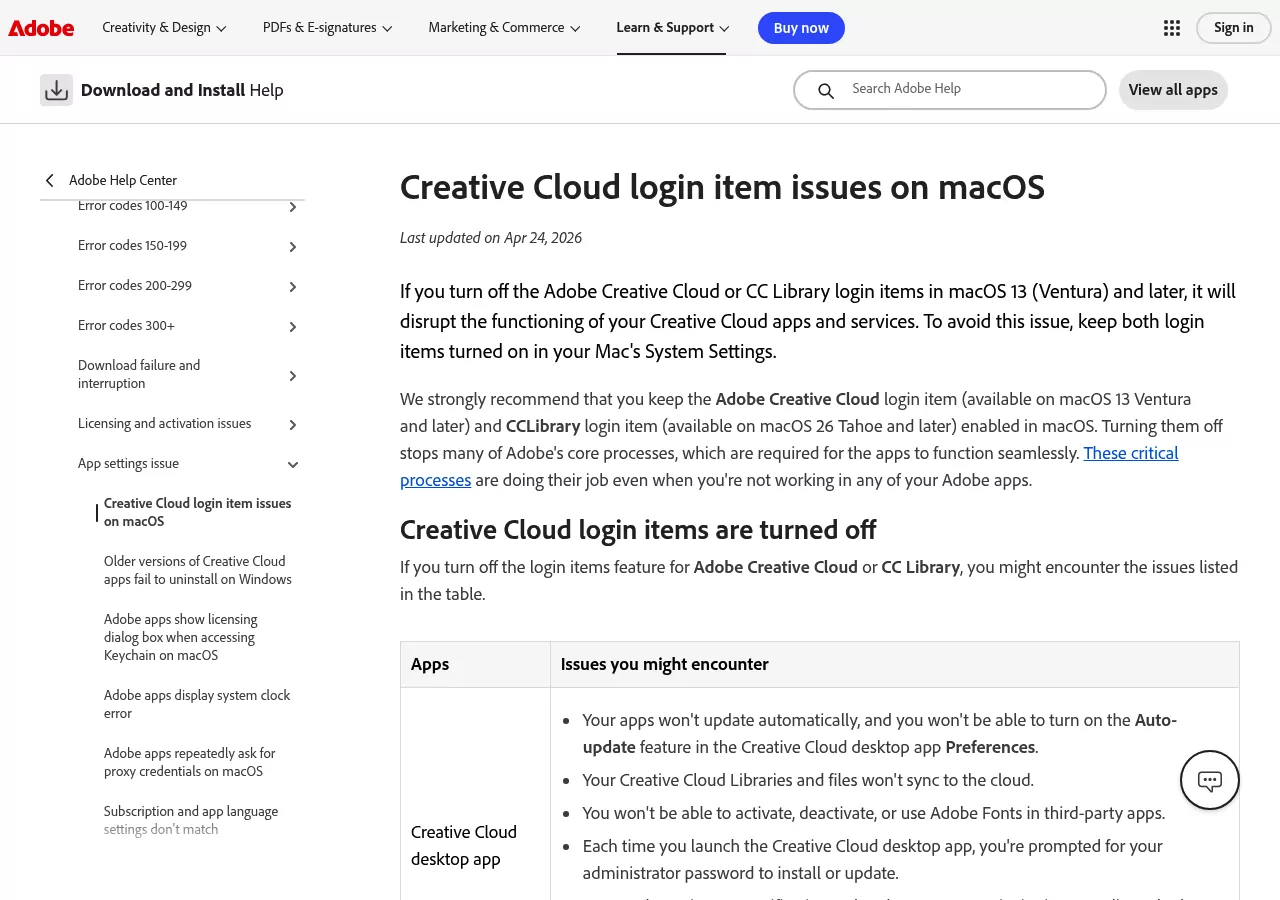Click the Last updated date text
The height and width of the screenshot is (900, 1280).
(x=491, y=238)
